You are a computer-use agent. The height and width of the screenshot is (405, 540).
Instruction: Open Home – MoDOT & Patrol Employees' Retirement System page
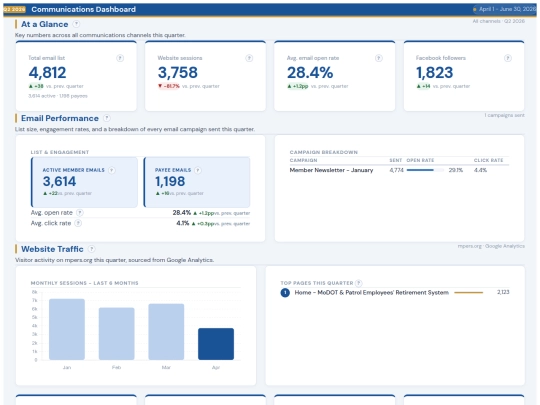[x=372, y=292]
